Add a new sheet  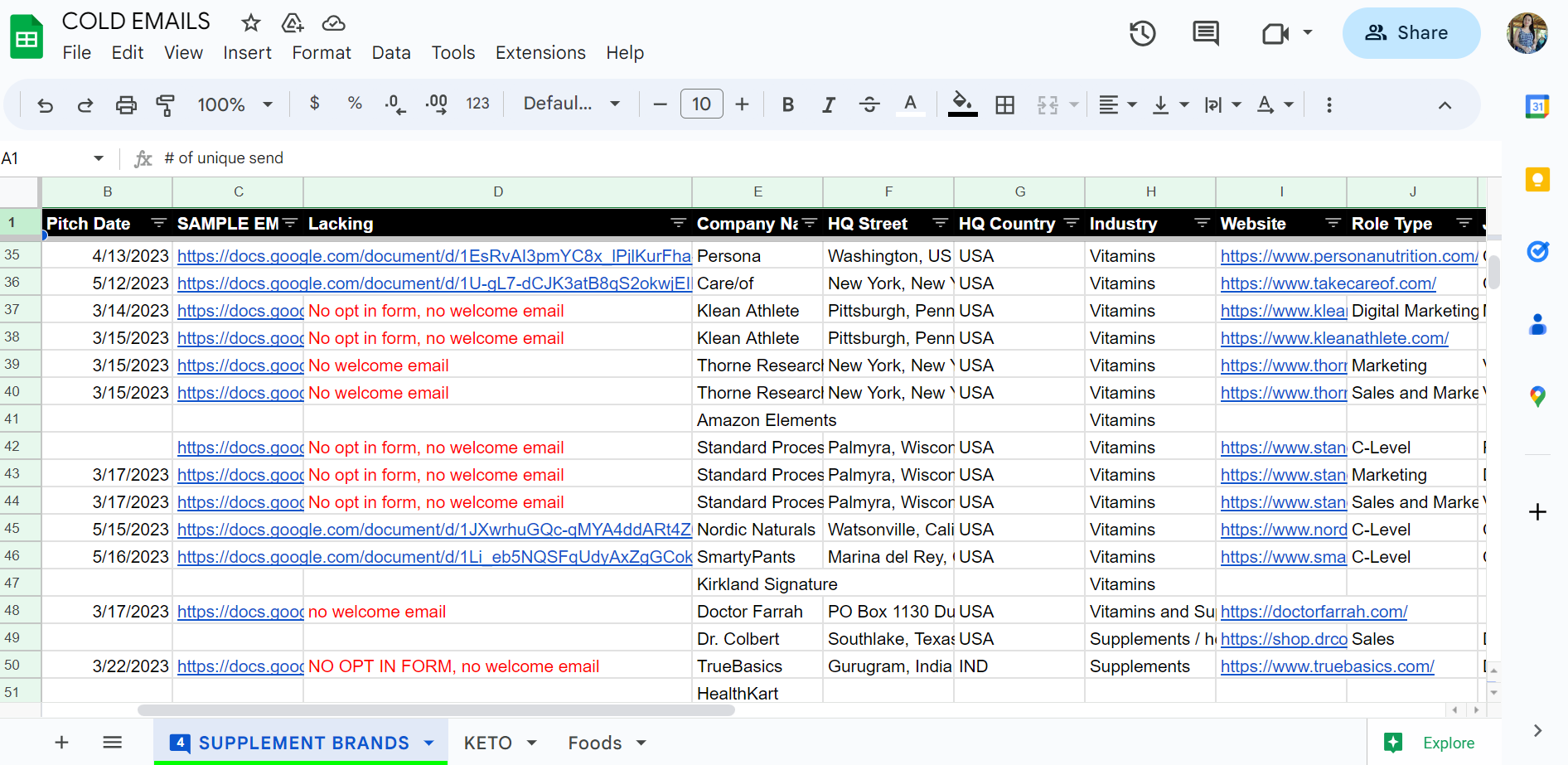(x=61, y=743)
